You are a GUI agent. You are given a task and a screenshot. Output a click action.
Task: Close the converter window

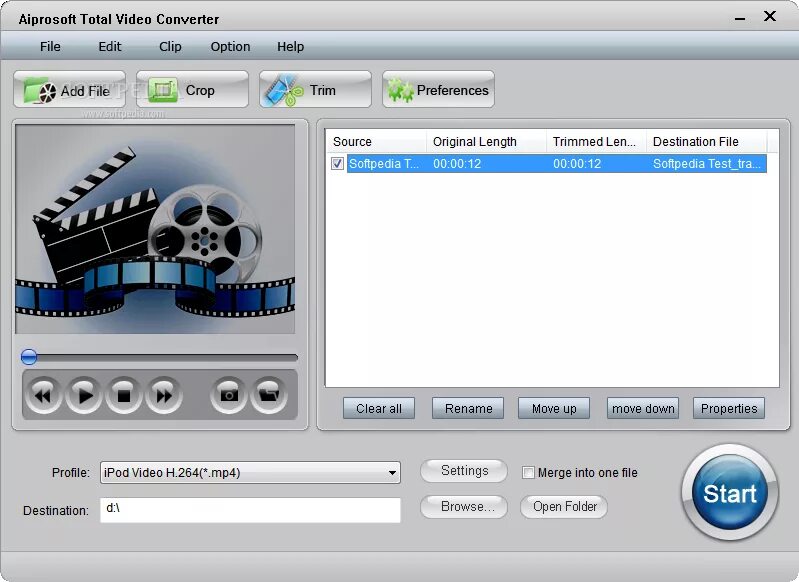(x=770, y=16)
